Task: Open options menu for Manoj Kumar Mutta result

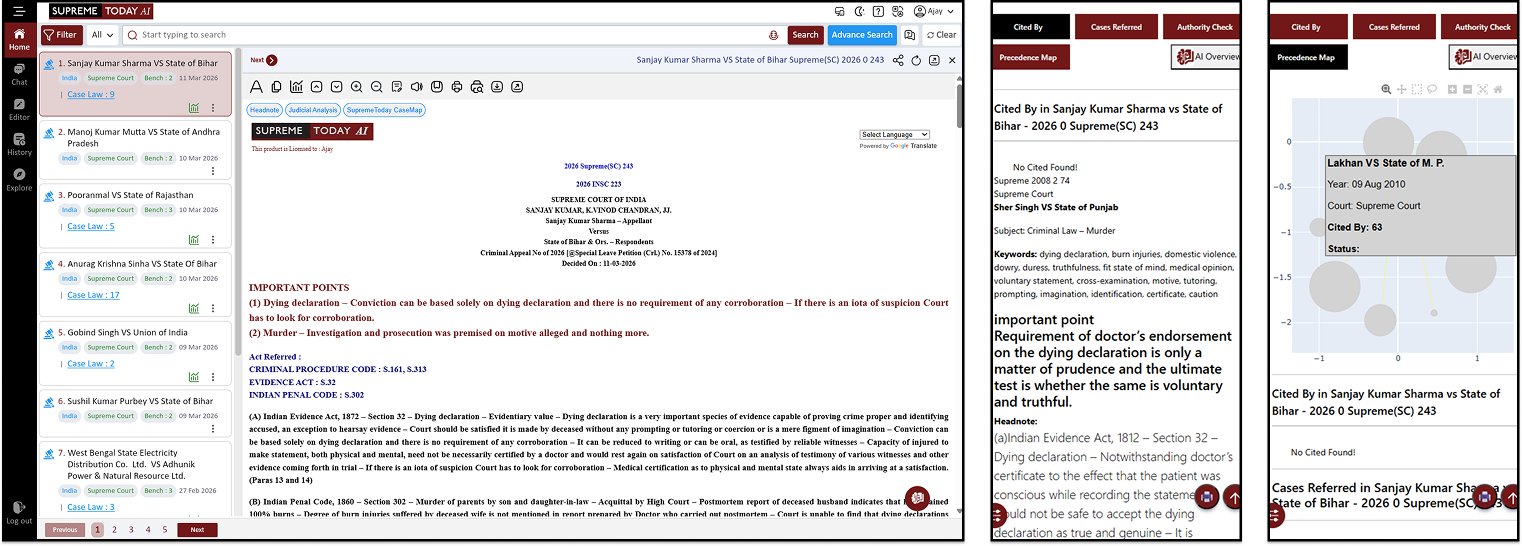Action: tap(213, 171)
